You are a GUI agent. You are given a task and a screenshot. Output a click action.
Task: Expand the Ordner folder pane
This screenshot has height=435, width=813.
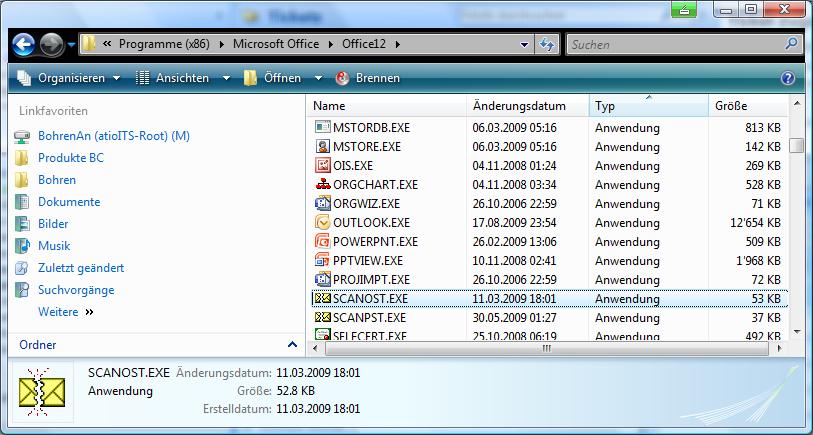[x=292, y=345]
